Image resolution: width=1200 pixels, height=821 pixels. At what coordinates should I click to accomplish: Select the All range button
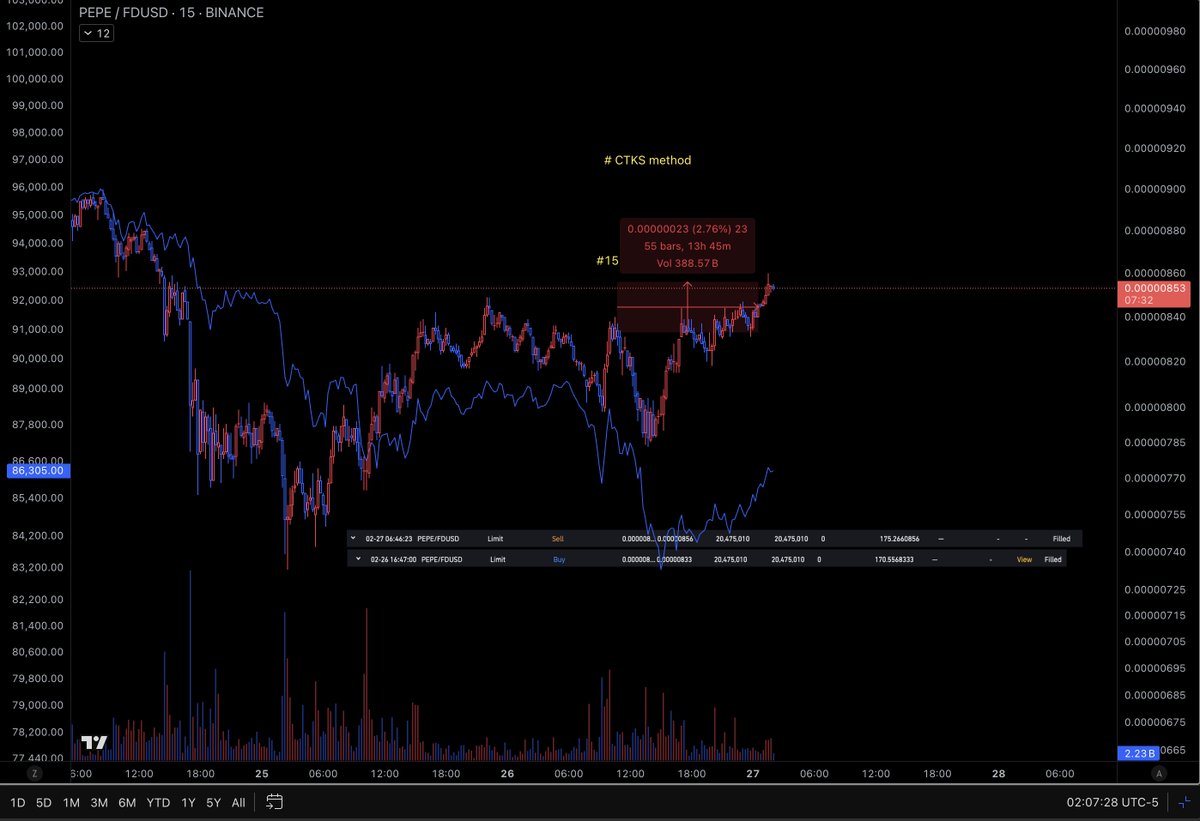(238, 802)
